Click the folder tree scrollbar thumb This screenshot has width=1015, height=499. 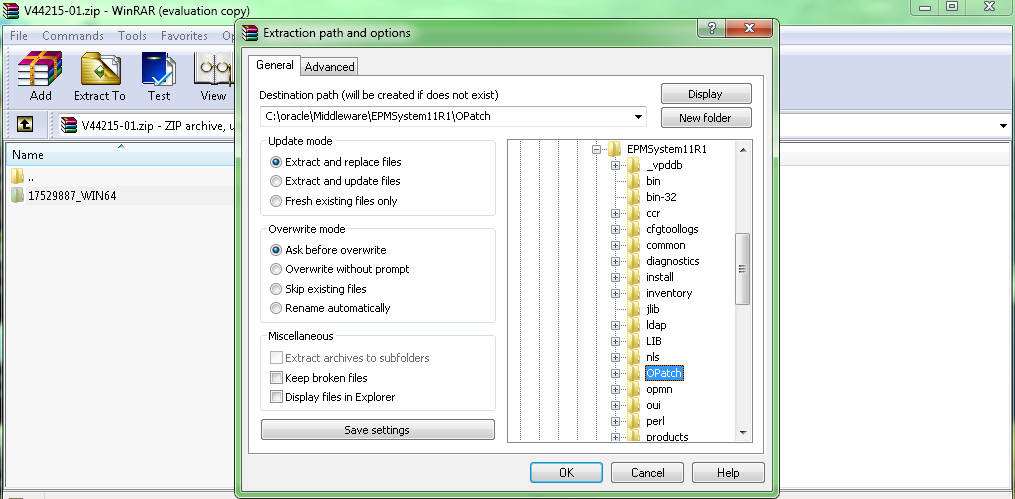pos(742,269)
